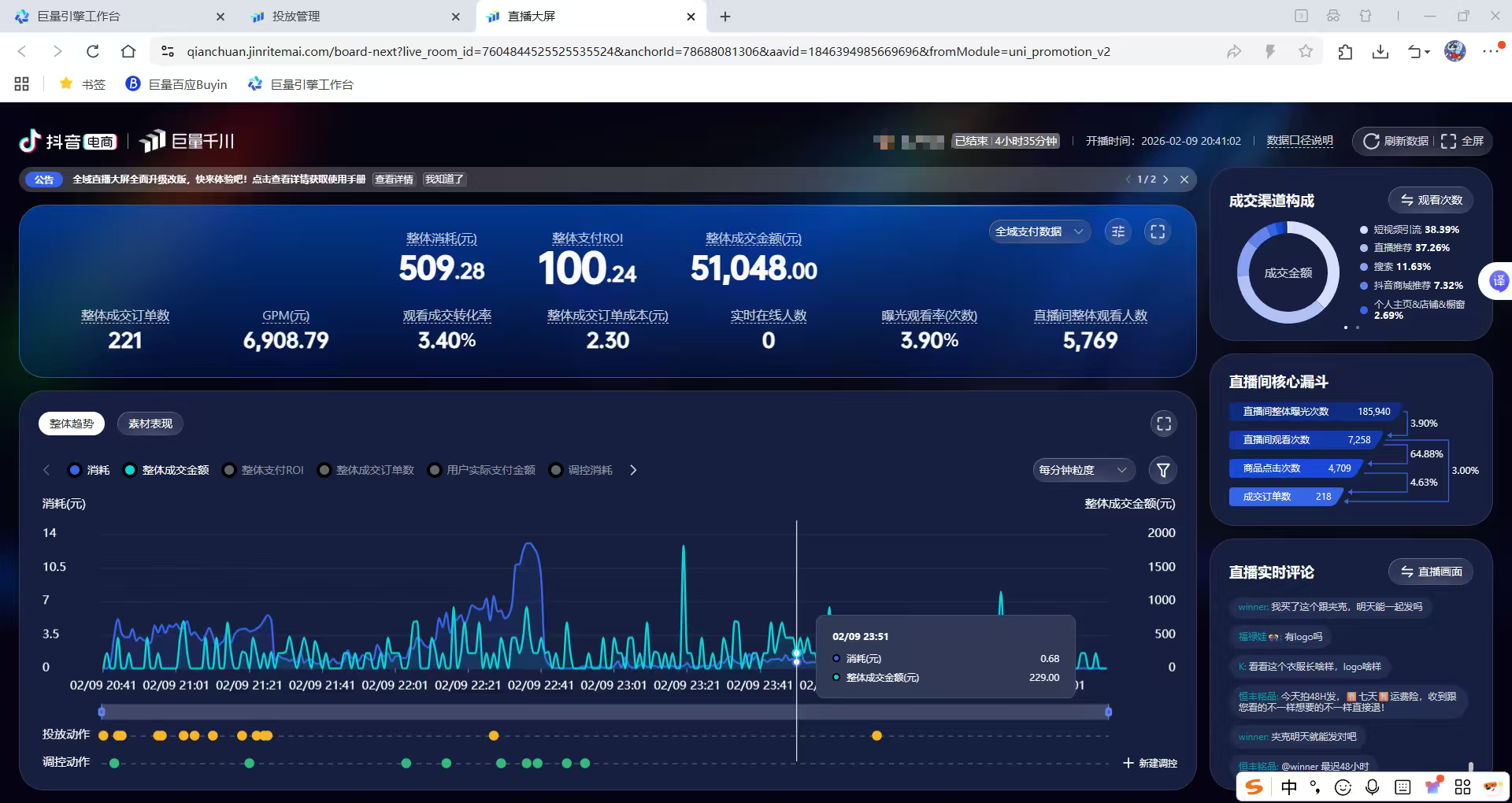This screenshot has width=1512, height=803.
Task: Click the refresh data icon
Action: [x=1371, y=141]
